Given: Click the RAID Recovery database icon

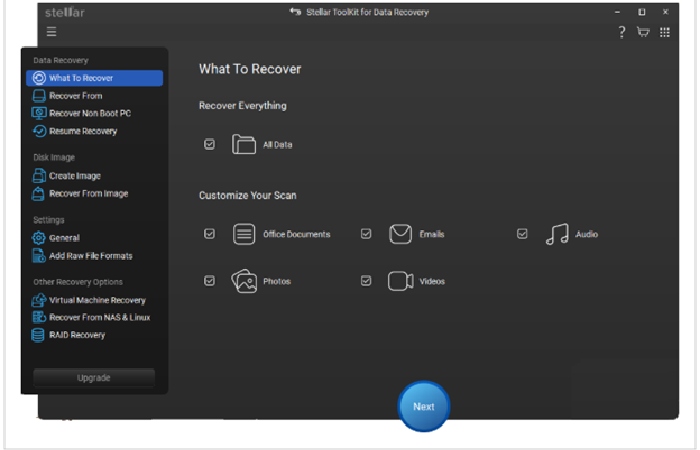Looking at the screenshot, I should tap(38, 335).
